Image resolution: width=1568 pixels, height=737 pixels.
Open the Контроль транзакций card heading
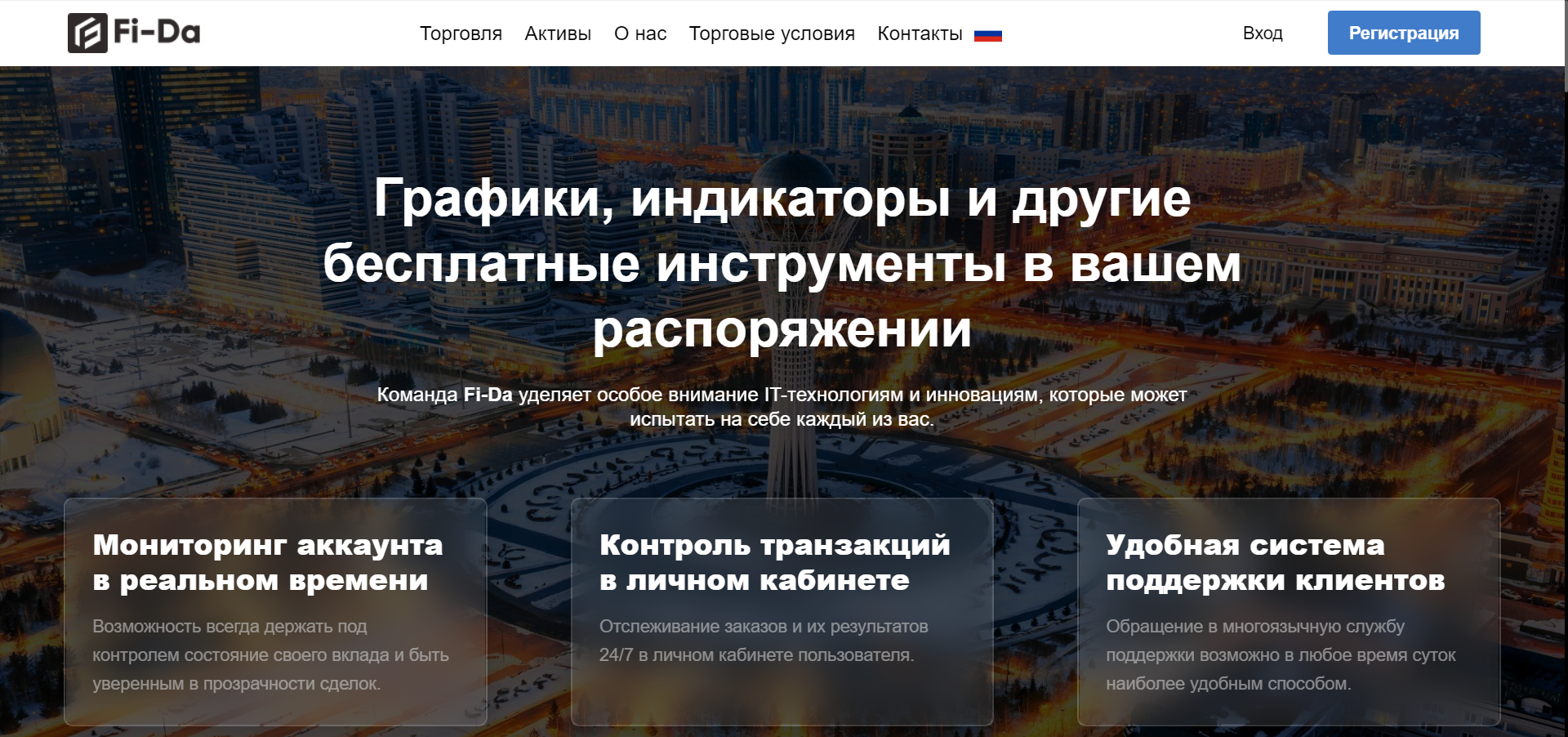(x=774, y=562)
